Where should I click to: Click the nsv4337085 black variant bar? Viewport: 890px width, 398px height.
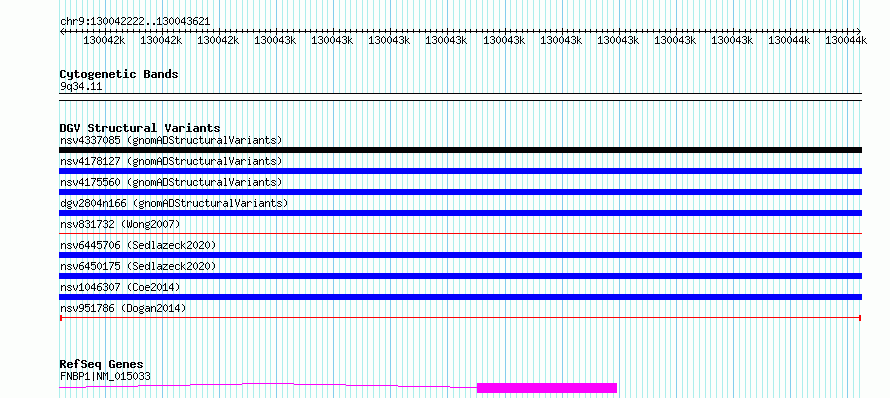(460, 150)
